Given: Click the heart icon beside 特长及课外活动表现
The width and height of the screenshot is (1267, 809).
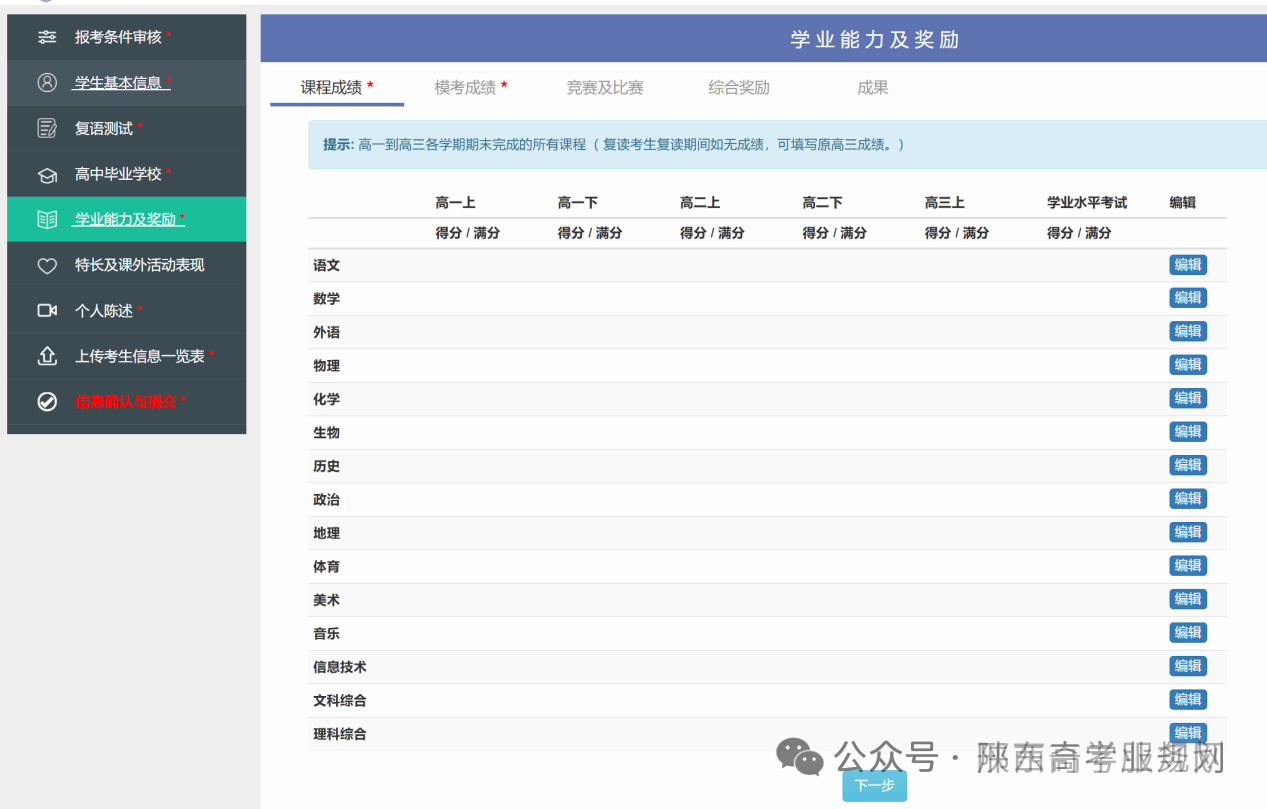Looking at the screenshot, I should (47, 266).
